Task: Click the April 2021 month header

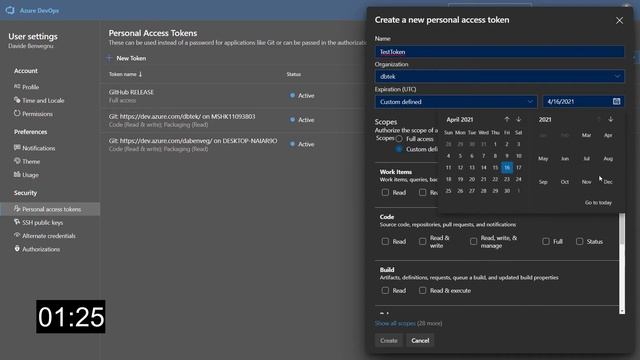Action: coord(460,120)
